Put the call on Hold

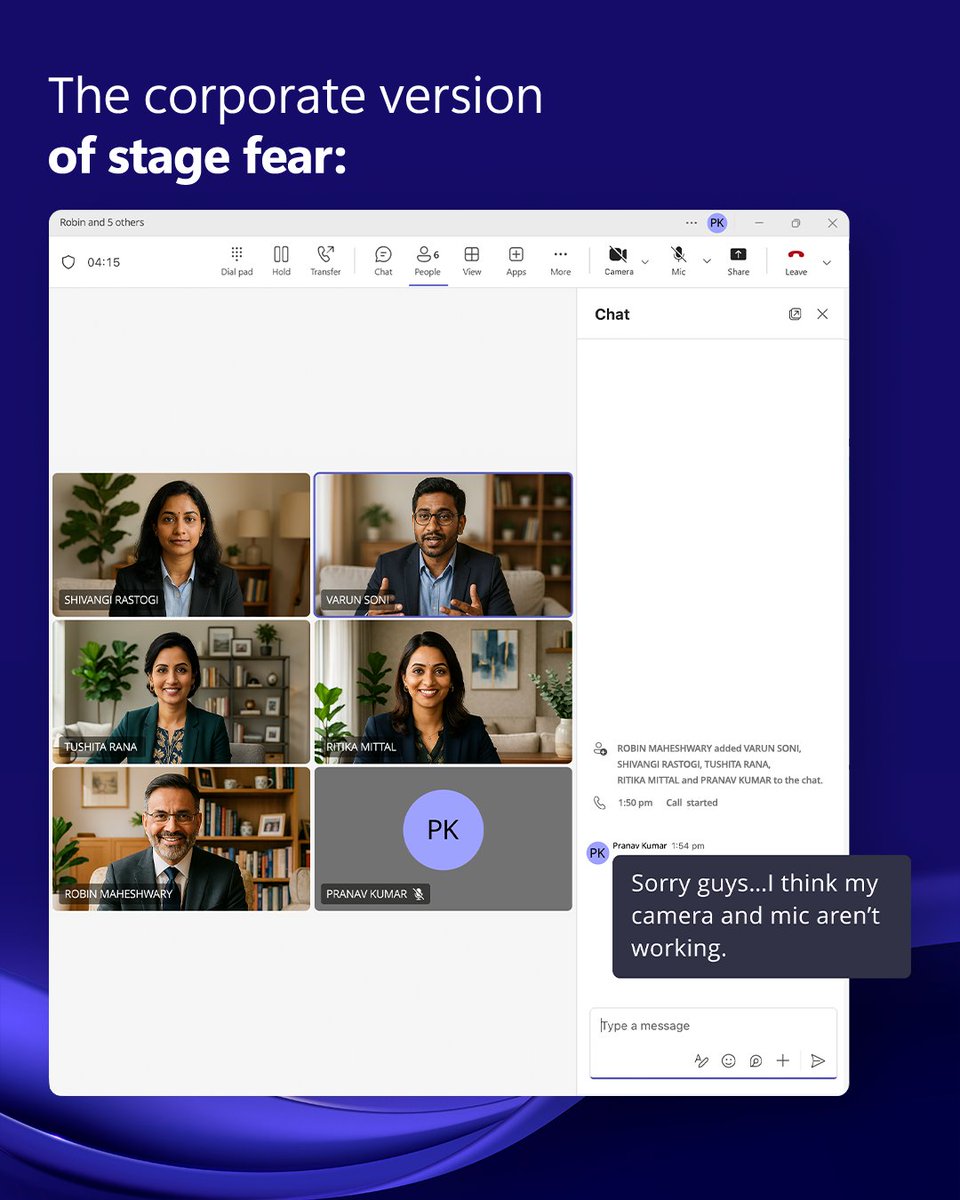point(281,261)
